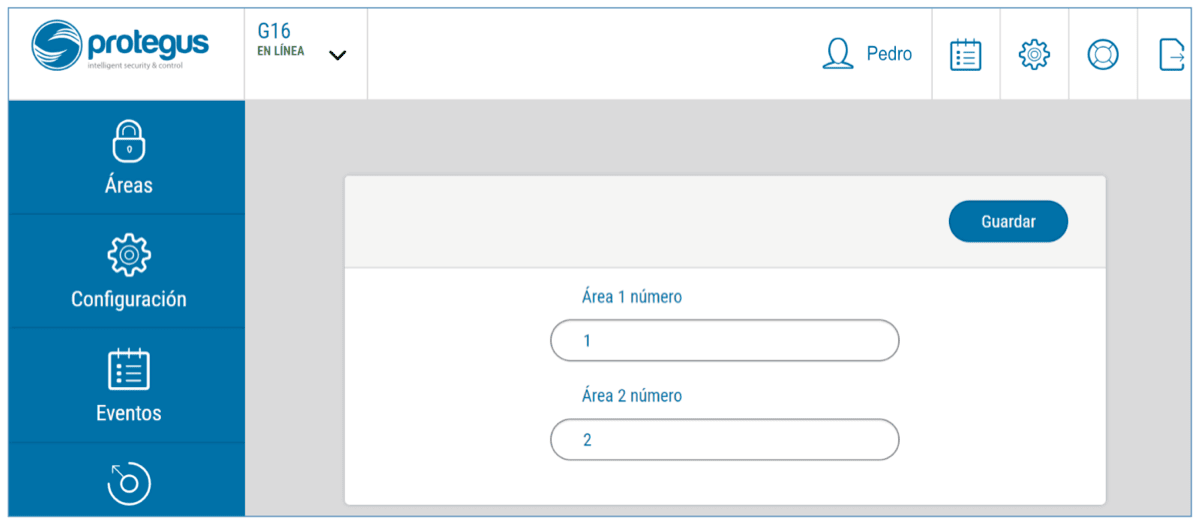
Task: Focus the Área 2 número input field
Action: click(724, 439)
